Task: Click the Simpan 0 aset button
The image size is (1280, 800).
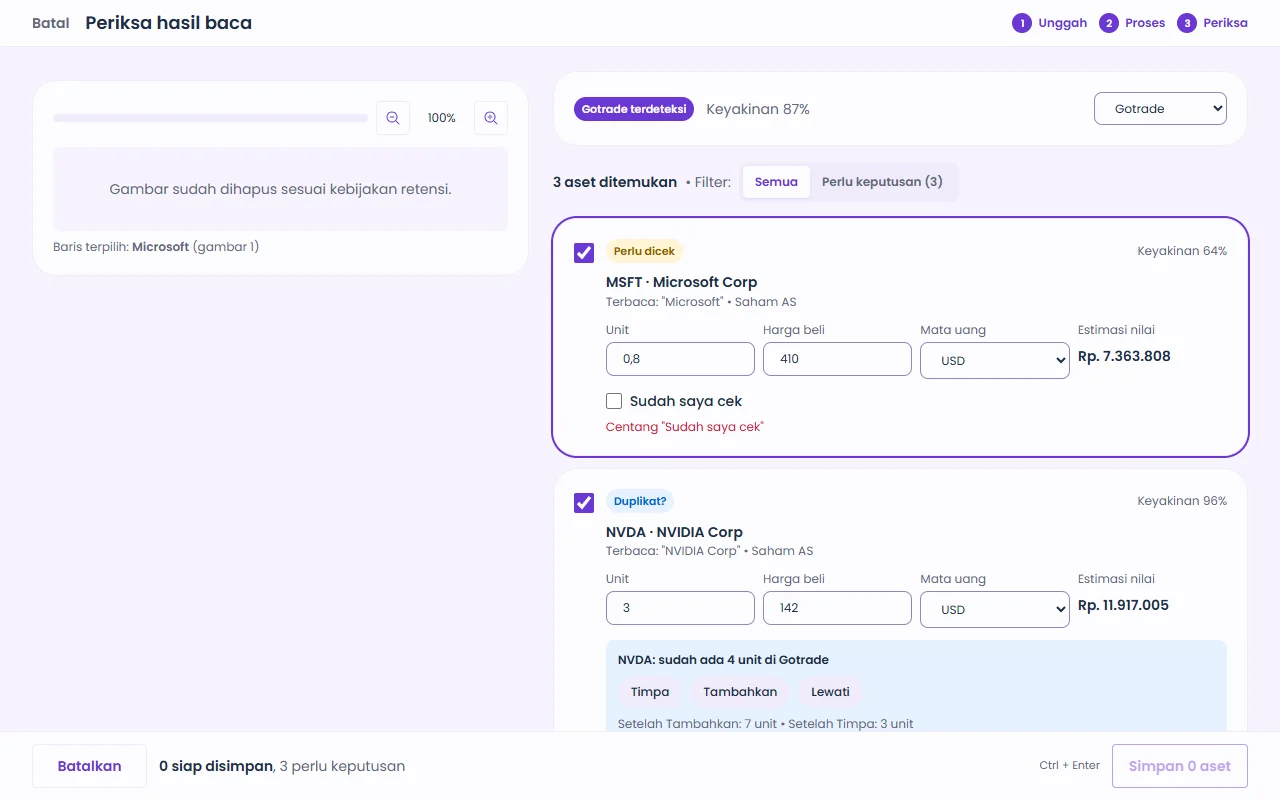Action: pos(1180,766)
